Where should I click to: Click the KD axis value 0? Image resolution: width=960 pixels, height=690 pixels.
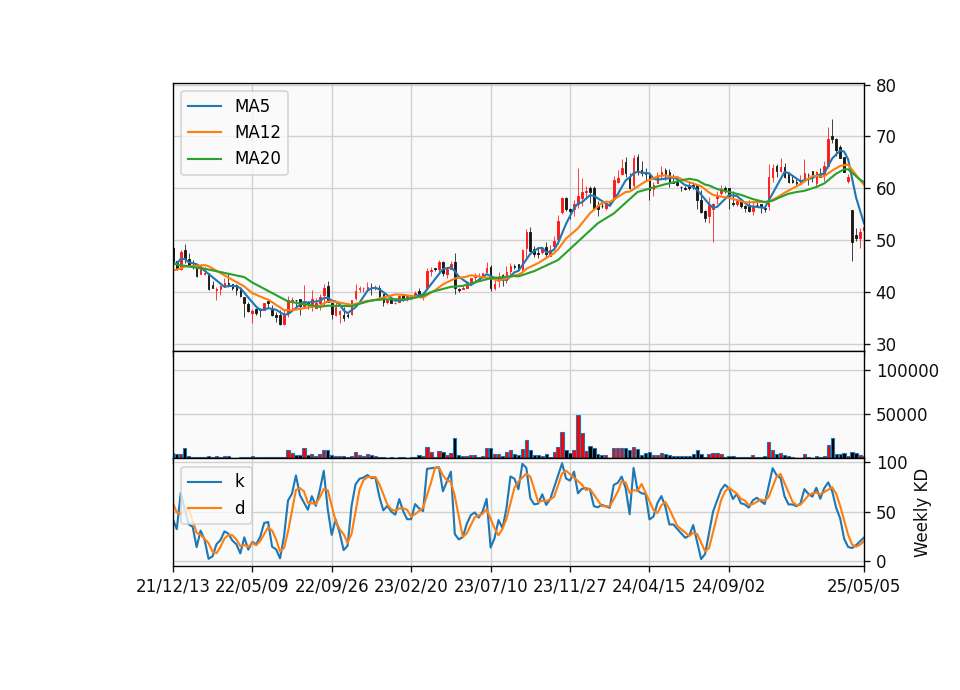click(881, 561)
